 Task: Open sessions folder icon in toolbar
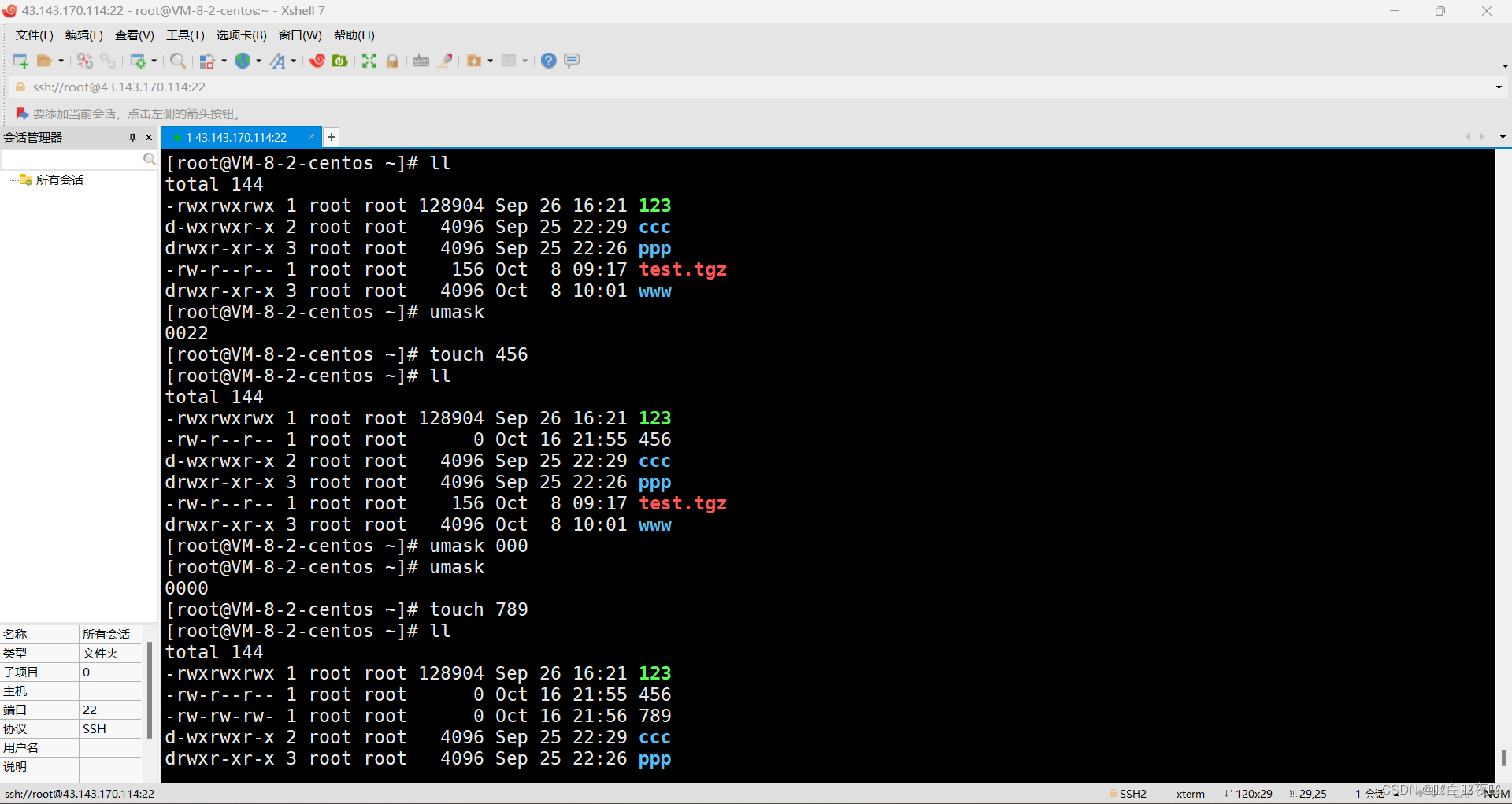point(44,61)
